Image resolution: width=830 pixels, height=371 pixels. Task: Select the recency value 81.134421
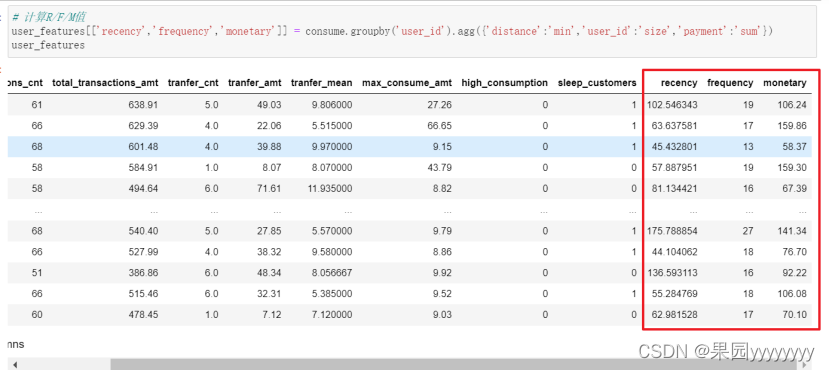click(674, 188)
